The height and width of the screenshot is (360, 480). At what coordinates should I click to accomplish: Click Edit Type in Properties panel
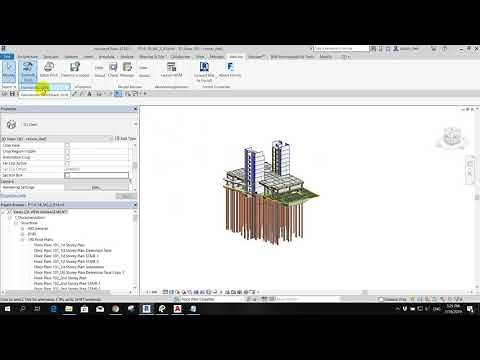pyautogui.click(x=126, y=138)
